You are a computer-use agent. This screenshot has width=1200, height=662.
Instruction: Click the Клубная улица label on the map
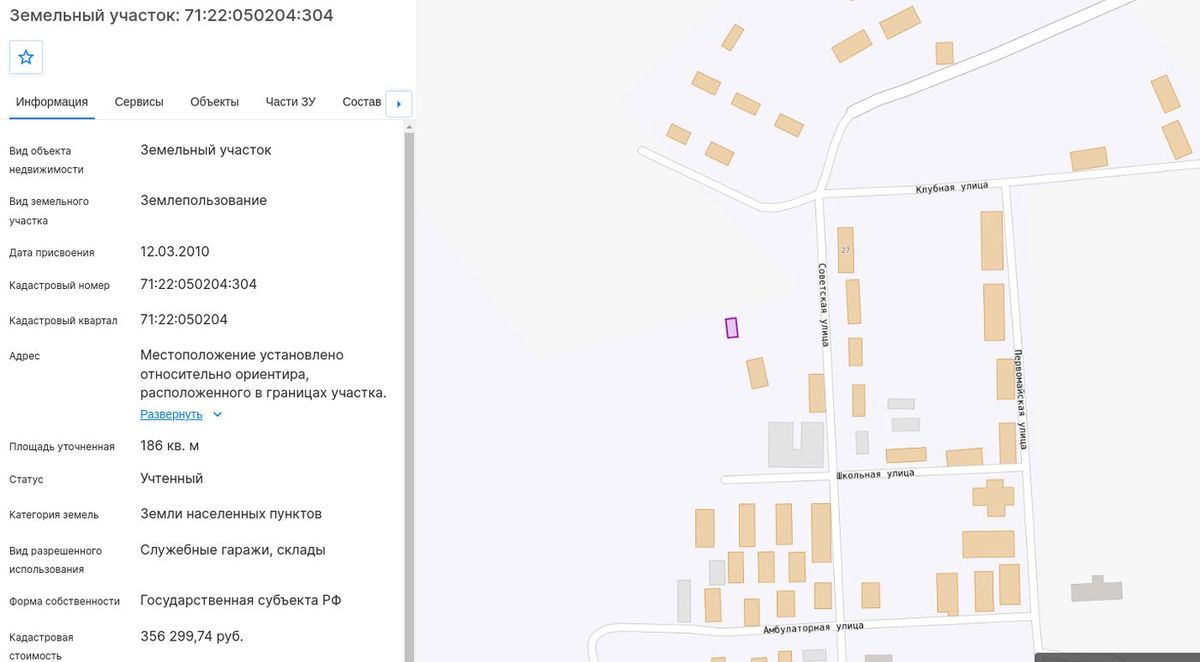click(952, 186)
